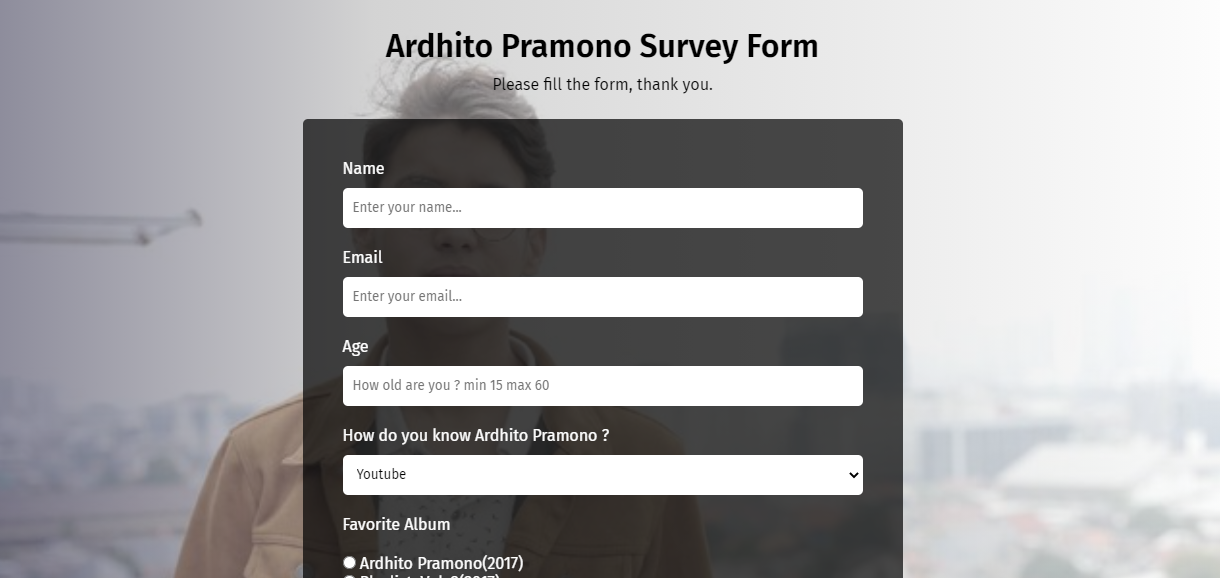Click the 'How do you know Ardhito Pramono ?' label
This screenshot has height=578, width=1220.
tap(475, 436)
